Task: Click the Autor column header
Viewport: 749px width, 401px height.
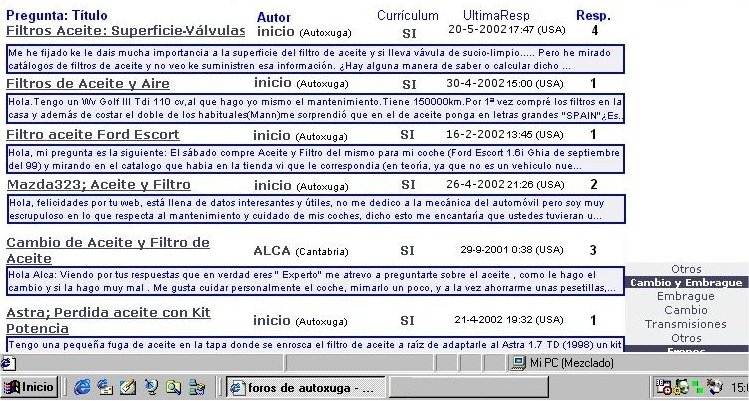Action: (x=274, y=17)
